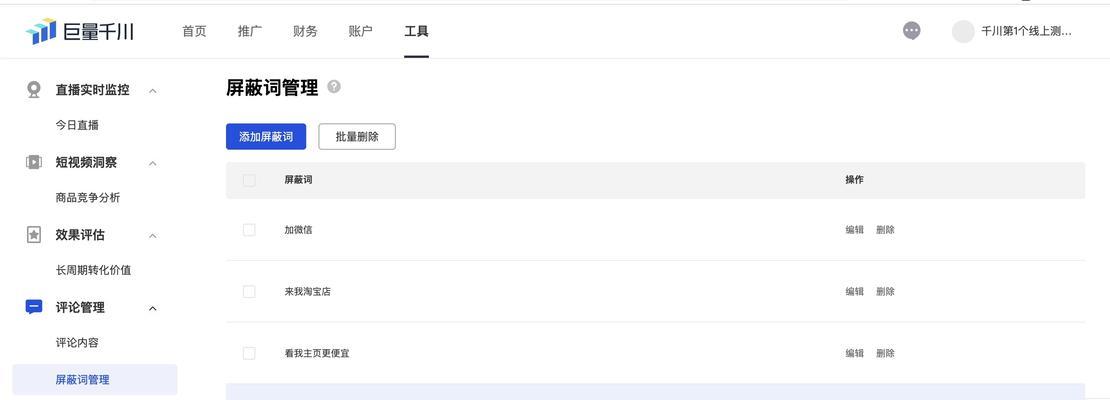Click the 效果评估 star icon
This screenshot has height=400, width=1110.
[x=34, y=235]
